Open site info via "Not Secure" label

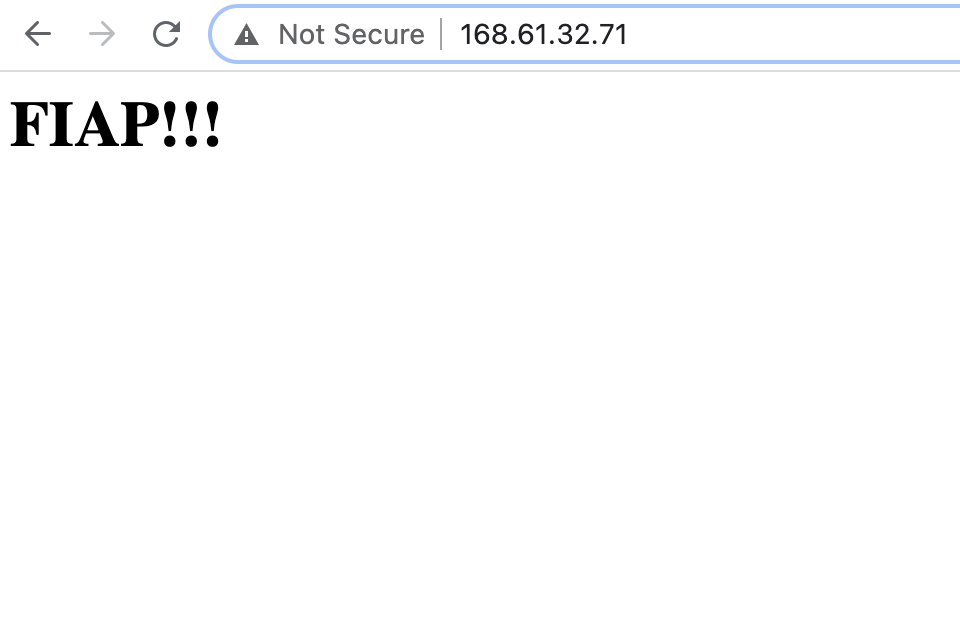[351, 34]
